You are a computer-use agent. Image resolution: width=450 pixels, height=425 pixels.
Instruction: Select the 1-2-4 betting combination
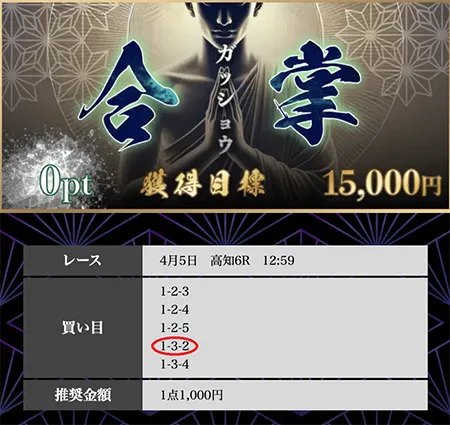pyautogui.click(x=175, y=310)
